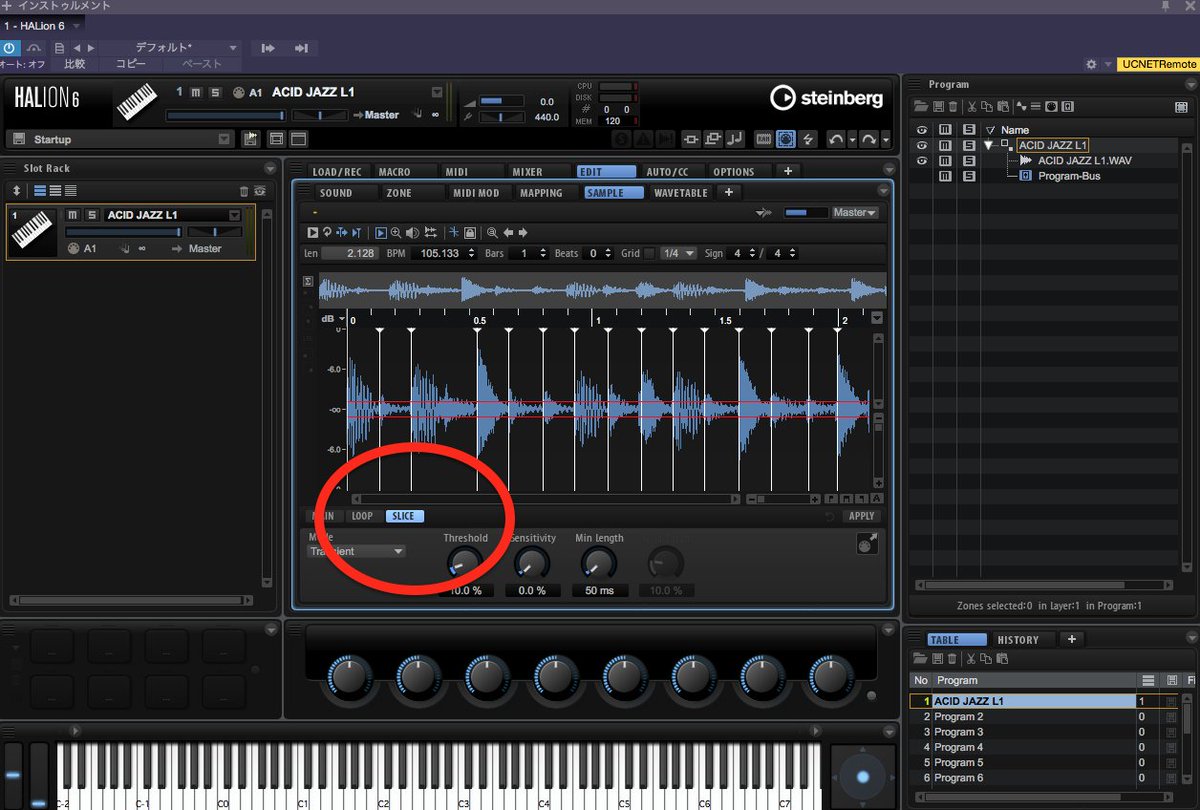Switch to the MIXER tab

tap(527, 172)
